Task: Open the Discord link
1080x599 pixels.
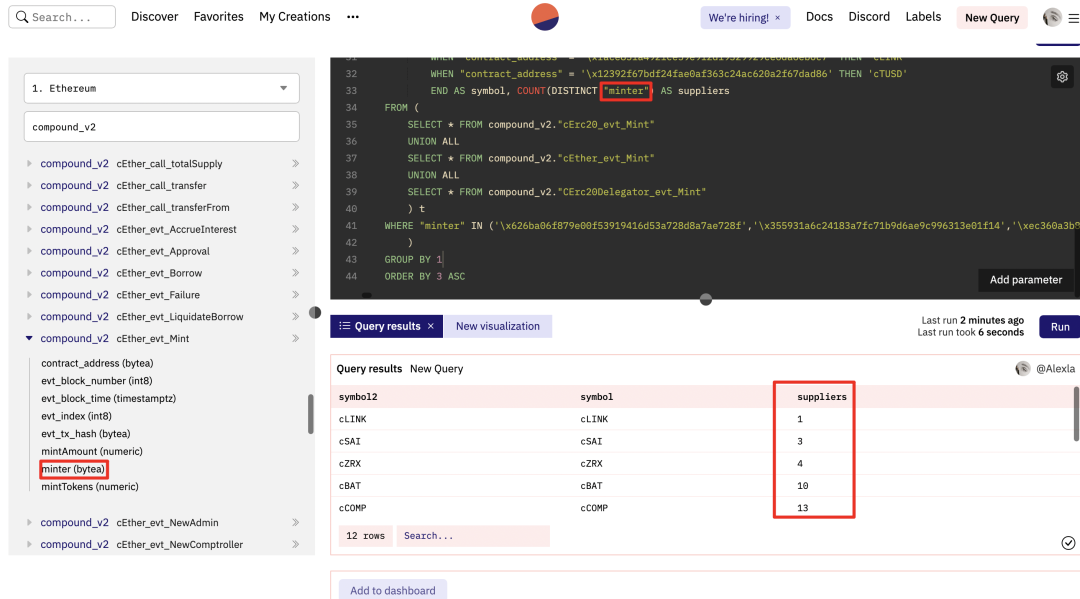Action: click(x=869, y=17)
